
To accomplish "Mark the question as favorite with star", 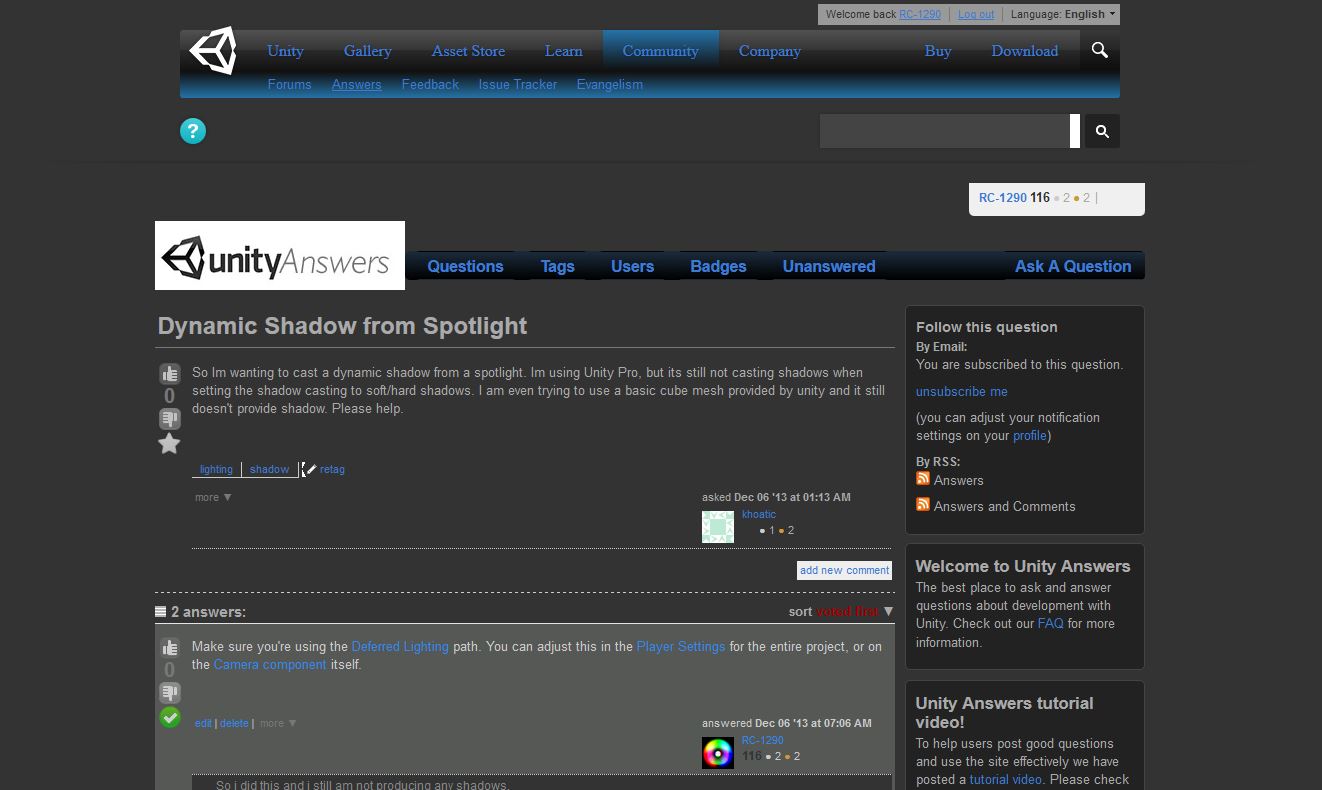I will click(x=169, y=443).
